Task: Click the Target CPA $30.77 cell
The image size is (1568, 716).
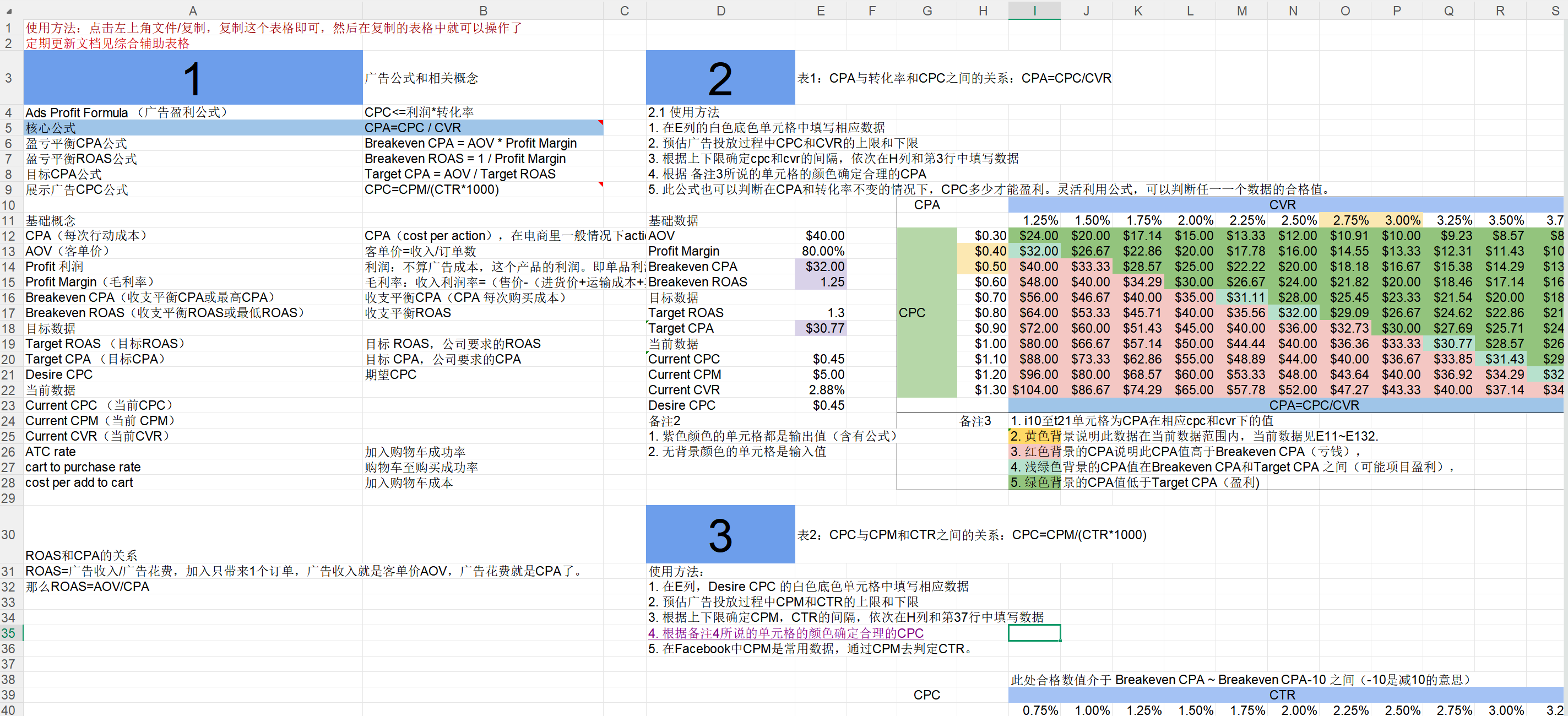Action: pyautogui.click(x=821, y=328)
